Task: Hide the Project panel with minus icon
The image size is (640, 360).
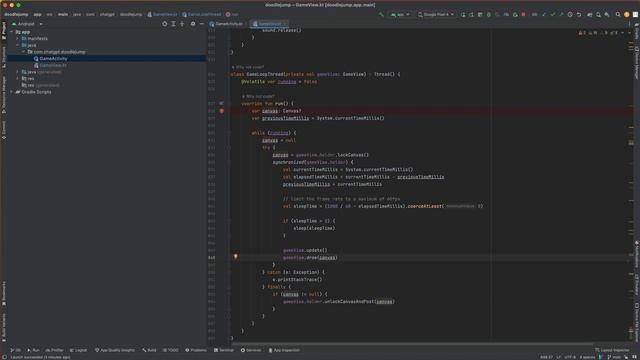Action: 202,24
